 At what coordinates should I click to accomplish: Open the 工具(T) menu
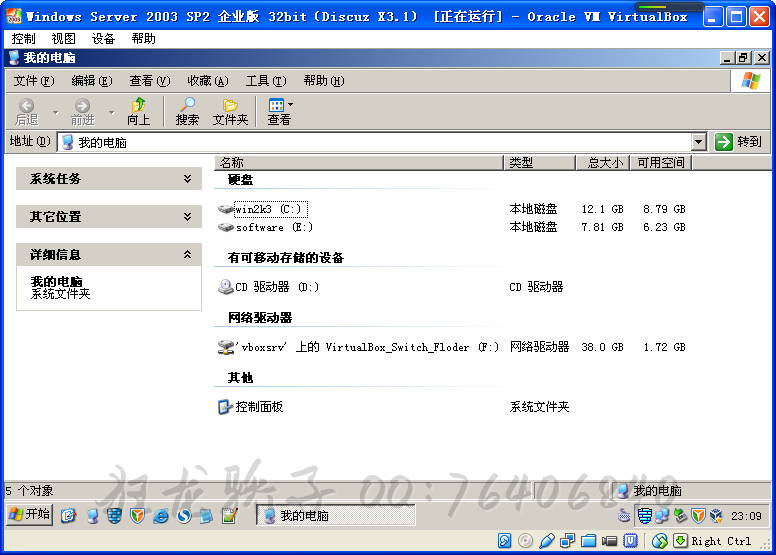tap(266, 81)
